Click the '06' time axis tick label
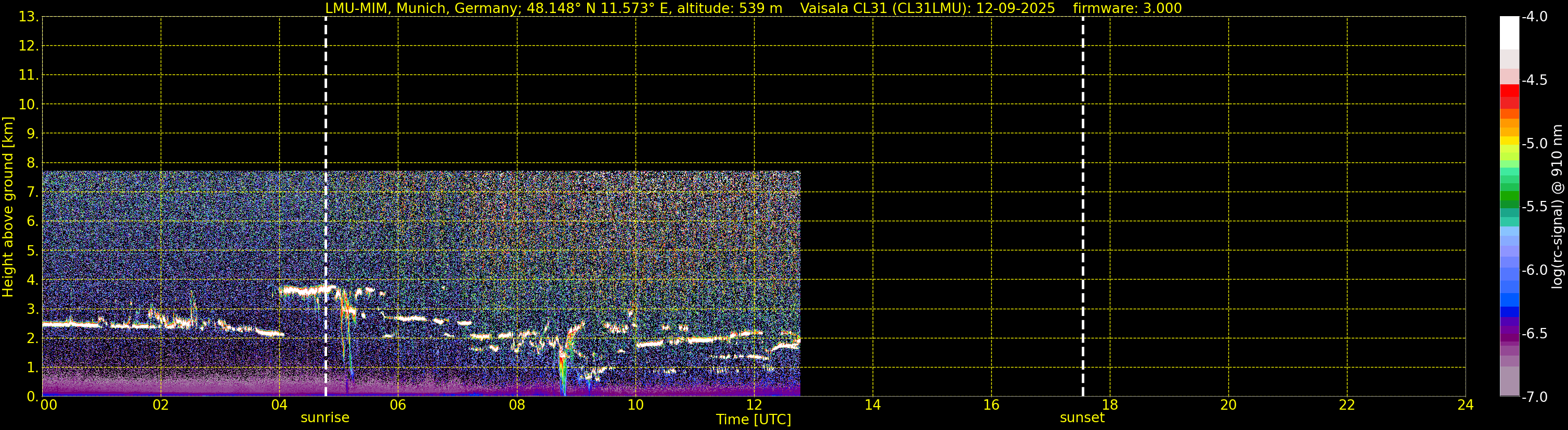Viewport: 1568px width, 430px height. pyautogui.click(x=398, y=405)
